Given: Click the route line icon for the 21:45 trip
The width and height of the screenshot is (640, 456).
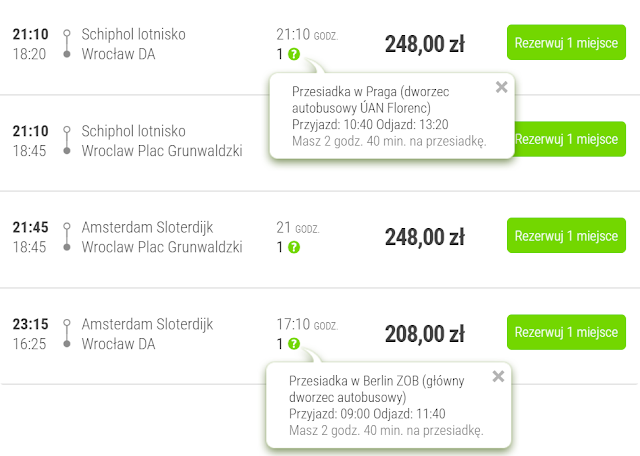Looking at the screenshot, I should click(x=66, y=237).
